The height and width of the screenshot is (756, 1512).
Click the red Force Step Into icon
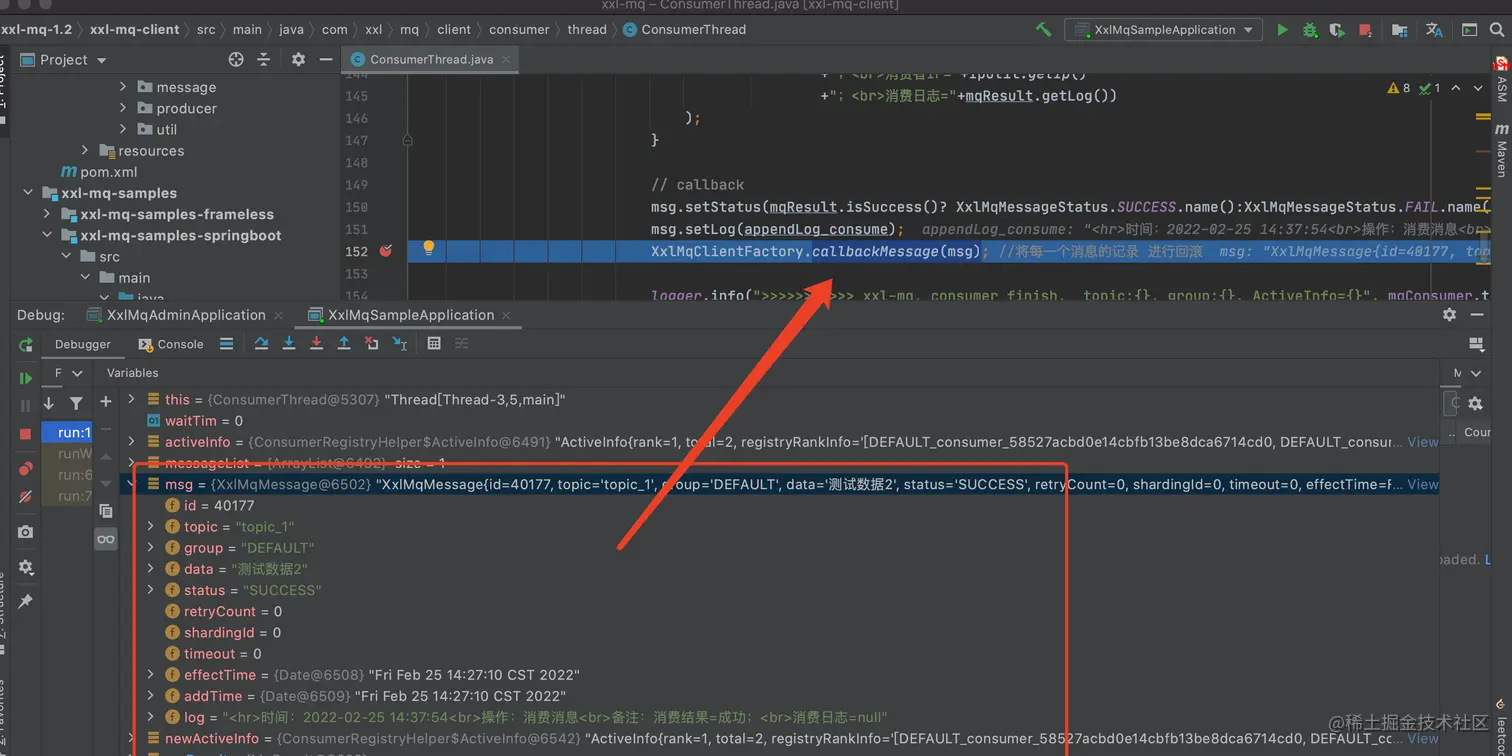pyautogui.click(x=316, y=343)
